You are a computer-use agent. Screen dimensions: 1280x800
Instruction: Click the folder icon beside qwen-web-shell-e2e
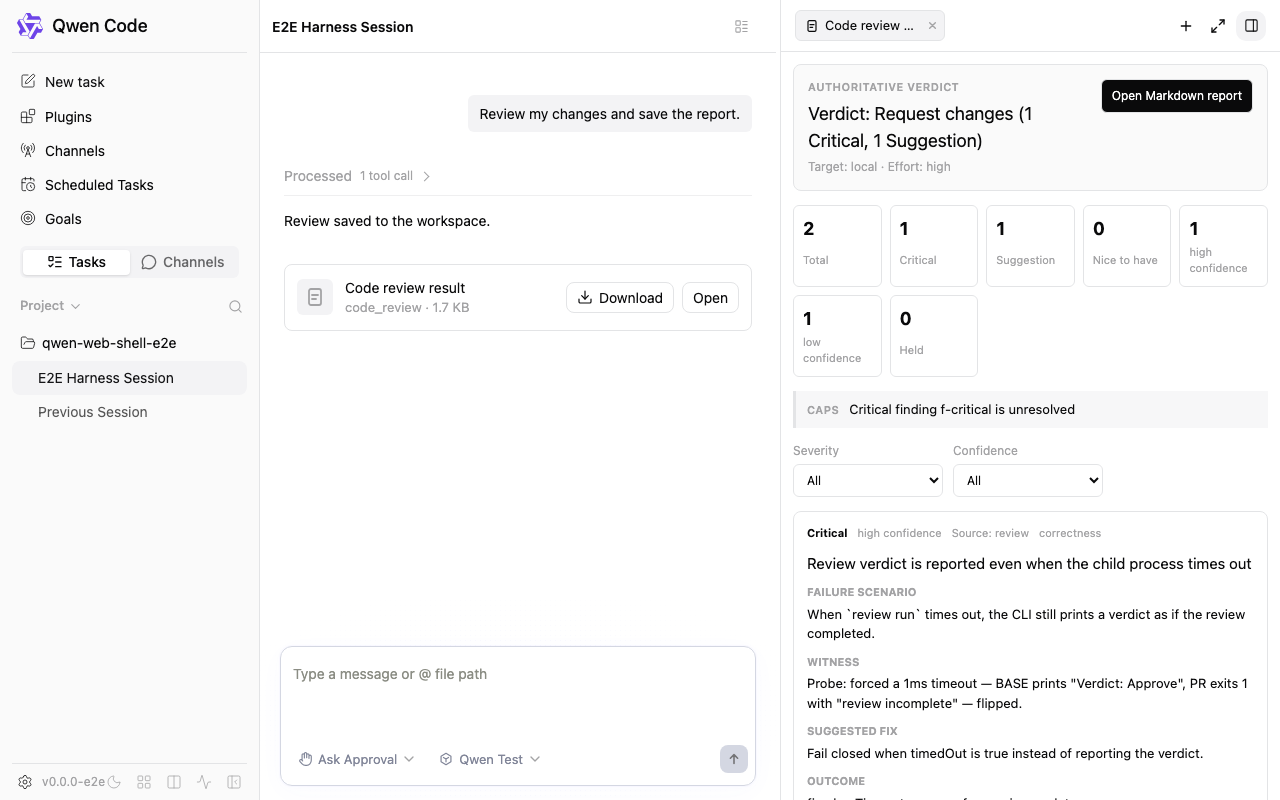(x=28, y=343)
